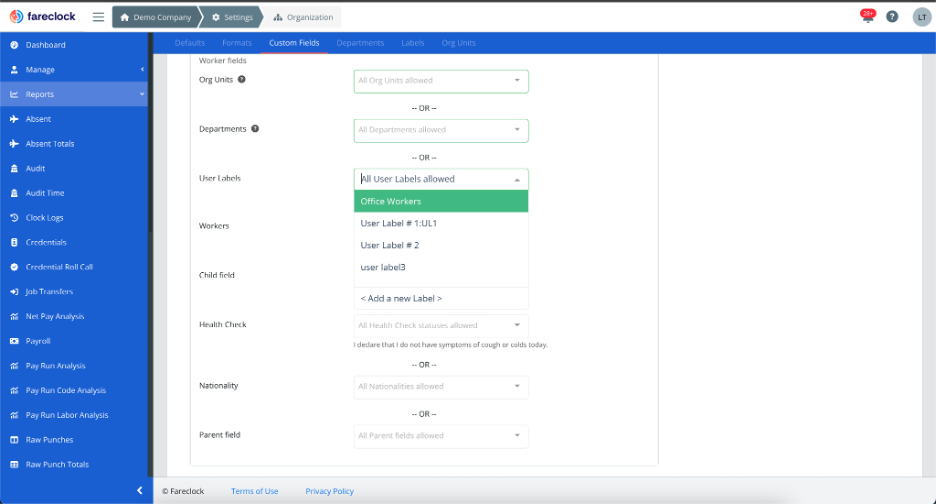Viewport: 936px width, 504px height.
Task: Click the Audit Time icon
Action: click(14, 193)
